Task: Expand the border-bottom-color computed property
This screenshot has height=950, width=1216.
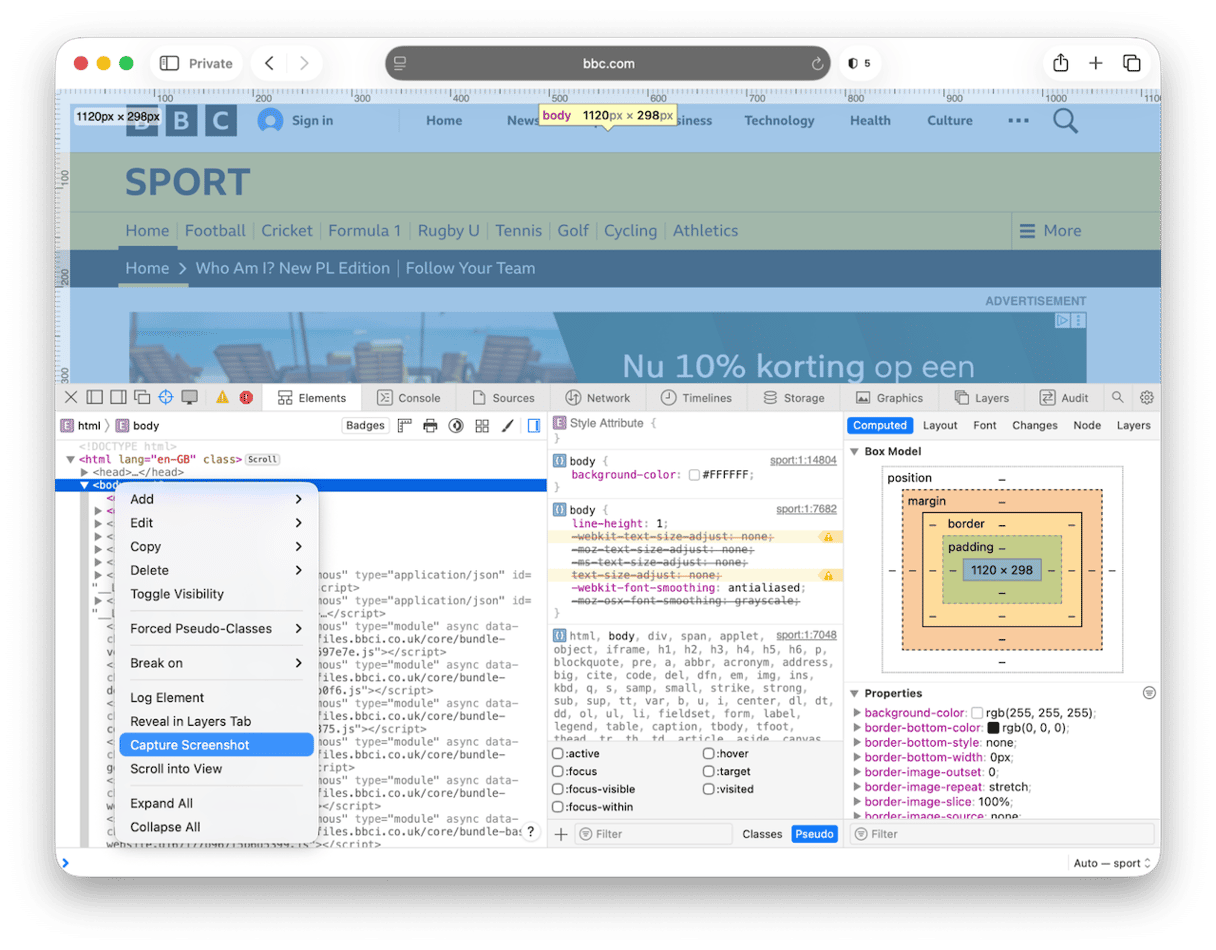Action: [x=857, y=728]
